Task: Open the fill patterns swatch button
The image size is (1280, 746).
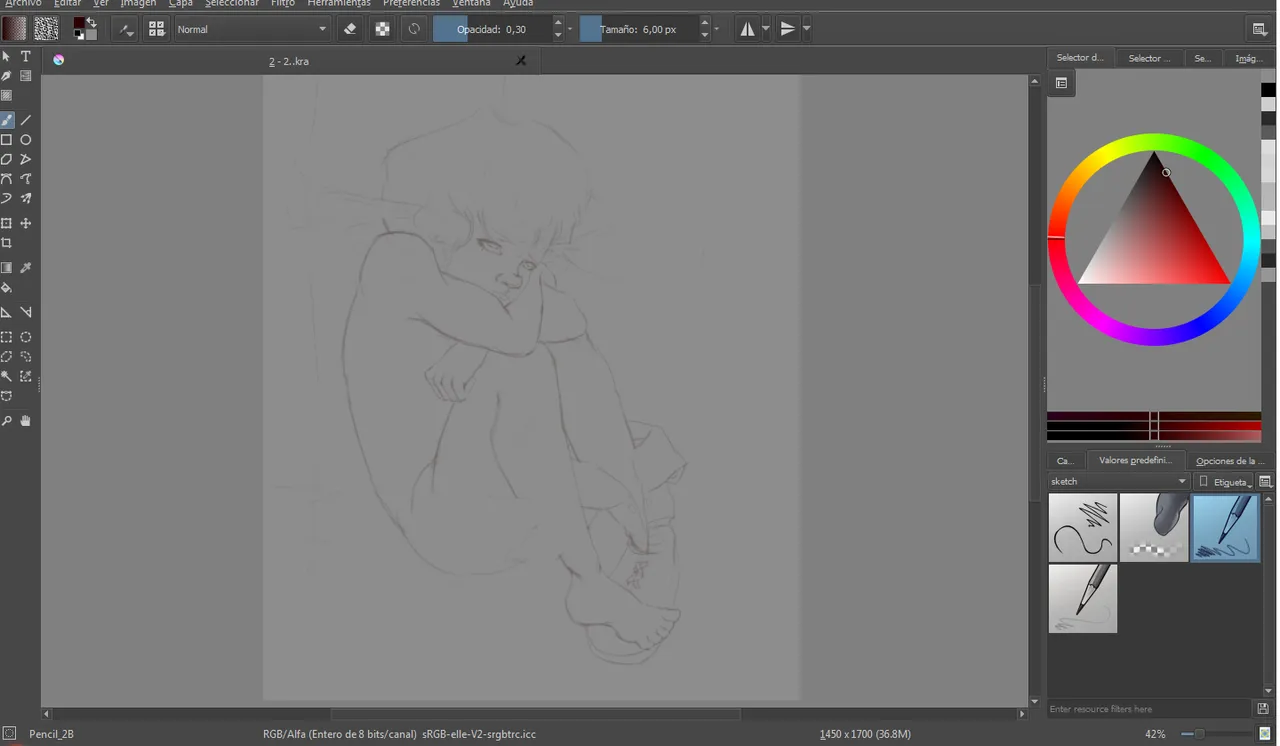Action: point(45,29)
